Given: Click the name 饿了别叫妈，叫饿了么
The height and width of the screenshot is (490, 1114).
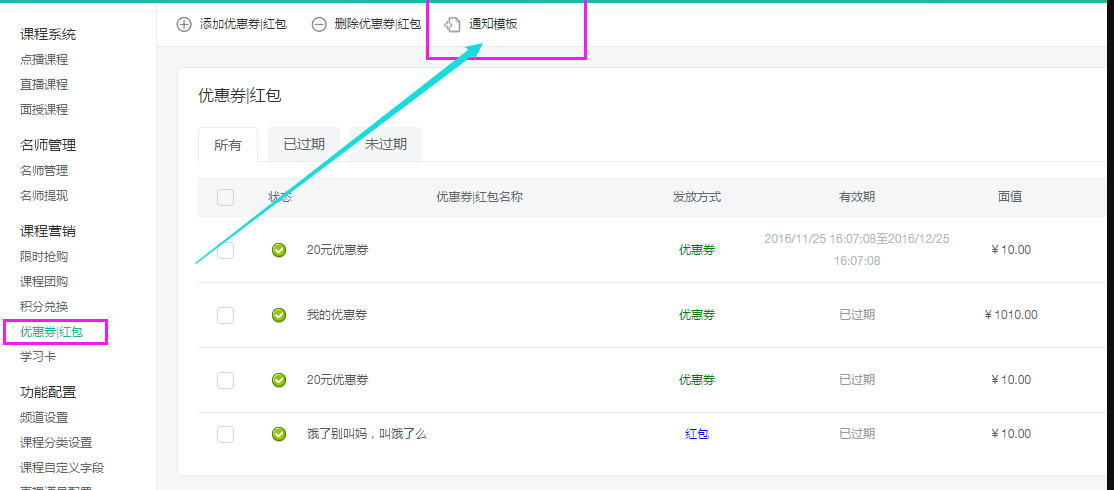Looking at the screenshot, I should (367, 433).
